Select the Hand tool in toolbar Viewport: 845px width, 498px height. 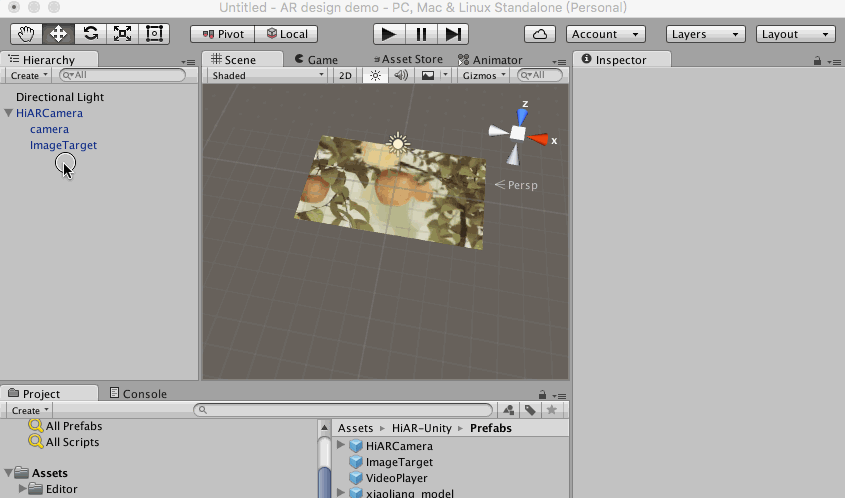pos(26,33)
